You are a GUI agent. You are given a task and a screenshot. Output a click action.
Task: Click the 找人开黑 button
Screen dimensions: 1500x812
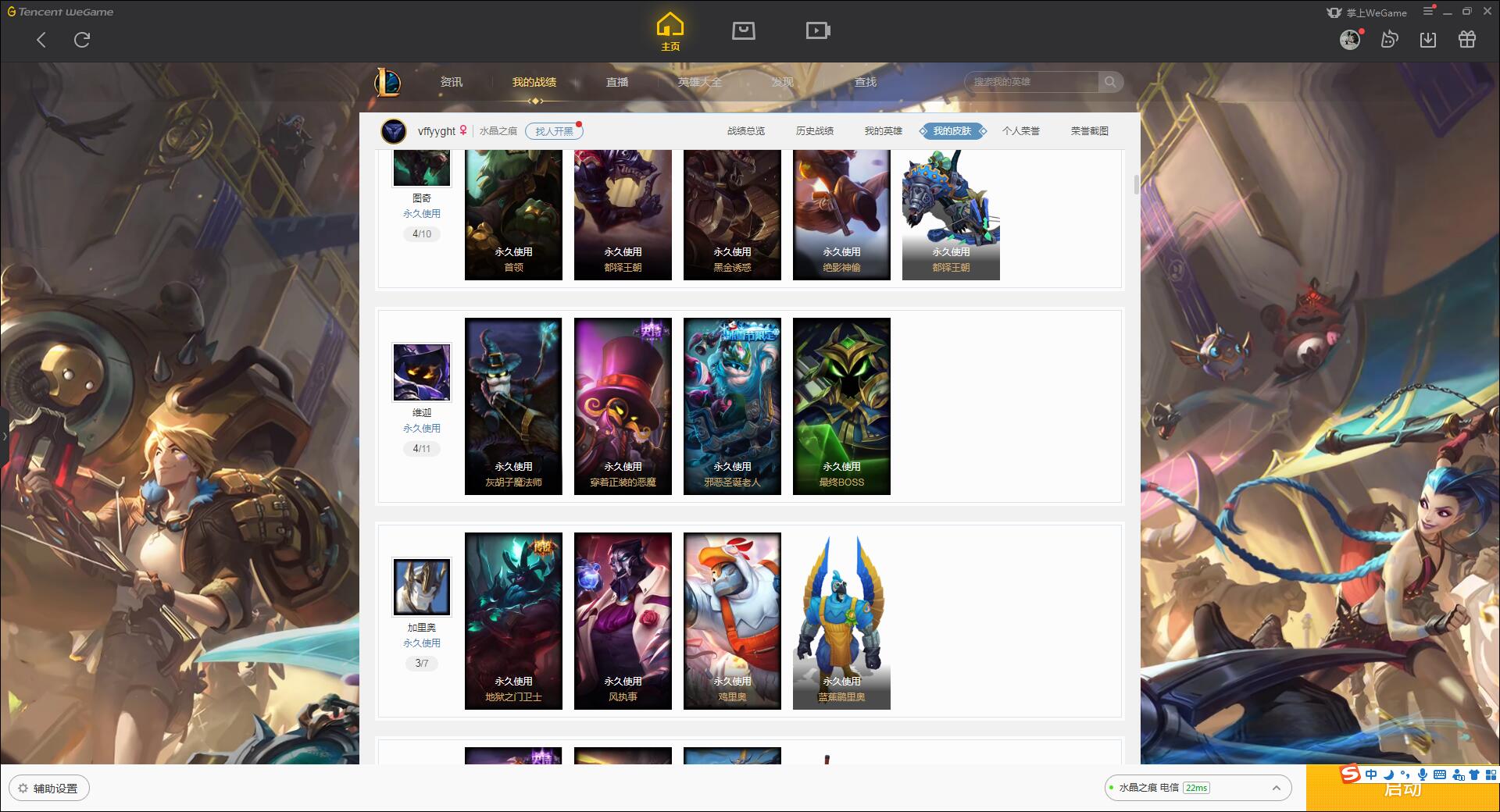tap(554, 131)
